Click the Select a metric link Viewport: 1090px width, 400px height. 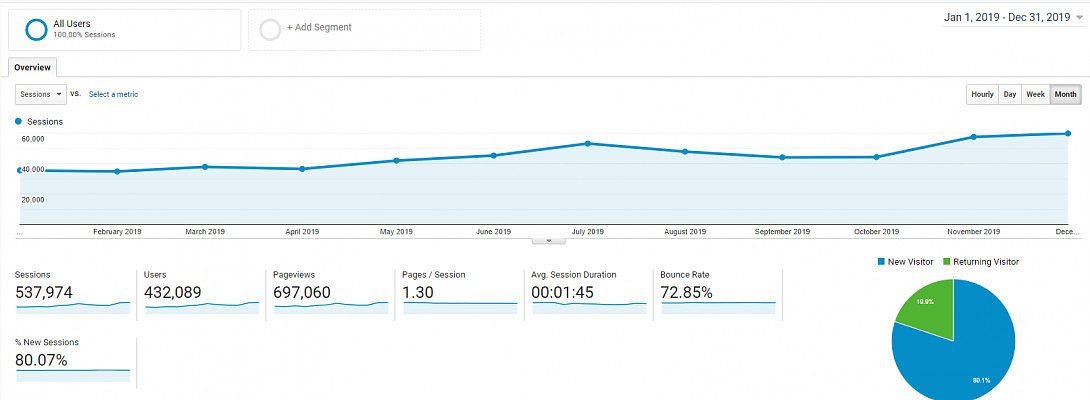pyautogui.click(x=113, y=94)
